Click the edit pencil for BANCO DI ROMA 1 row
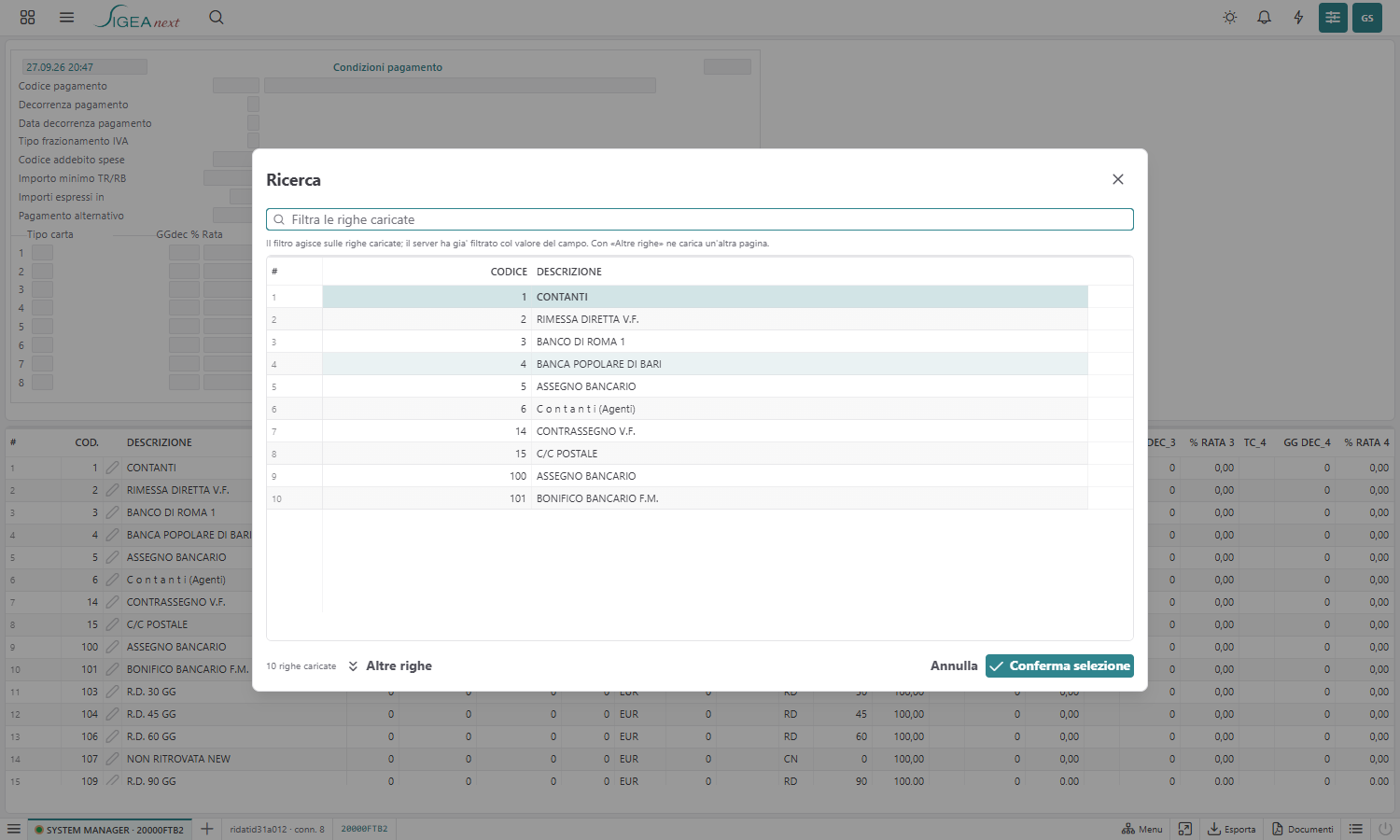1400x840 pixels. [x=112, y=512]
